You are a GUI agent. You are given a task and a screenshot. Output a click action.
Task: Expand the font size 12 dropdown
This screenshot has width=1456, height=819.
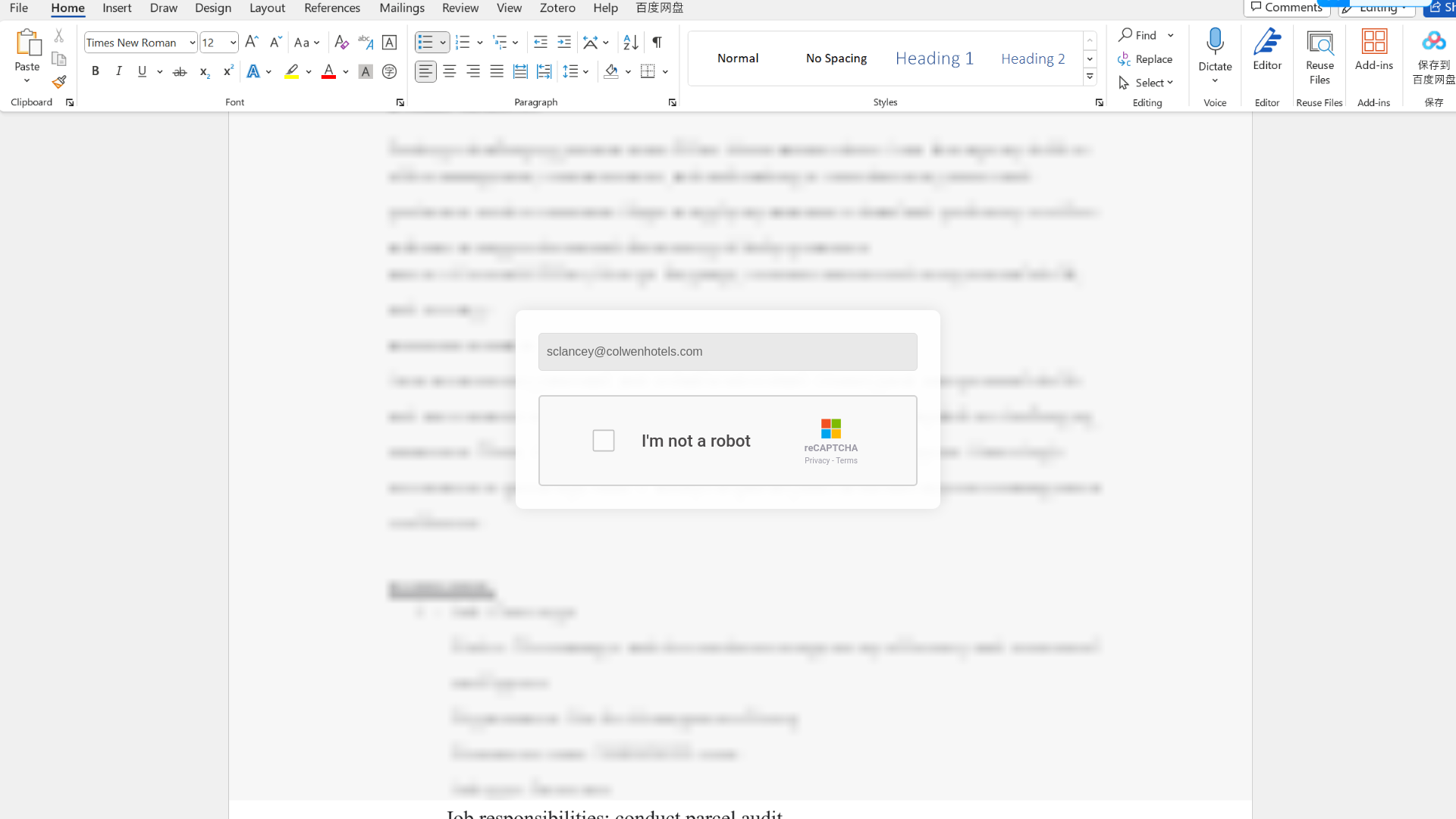(x=233, y=42)
